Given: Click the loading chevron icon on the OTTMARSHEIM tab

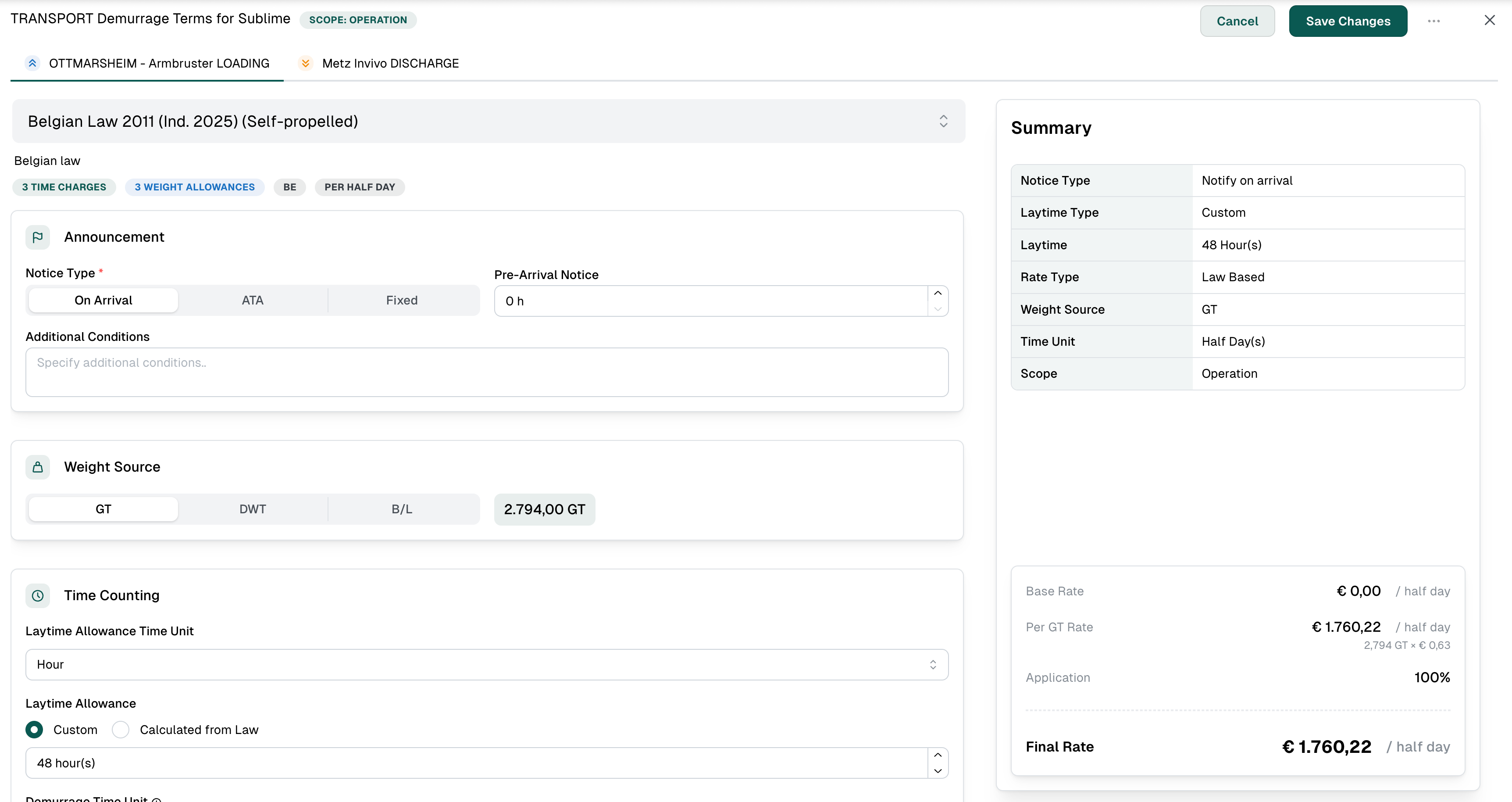Looking at the screenshot, I should click(x=33, y=64).
